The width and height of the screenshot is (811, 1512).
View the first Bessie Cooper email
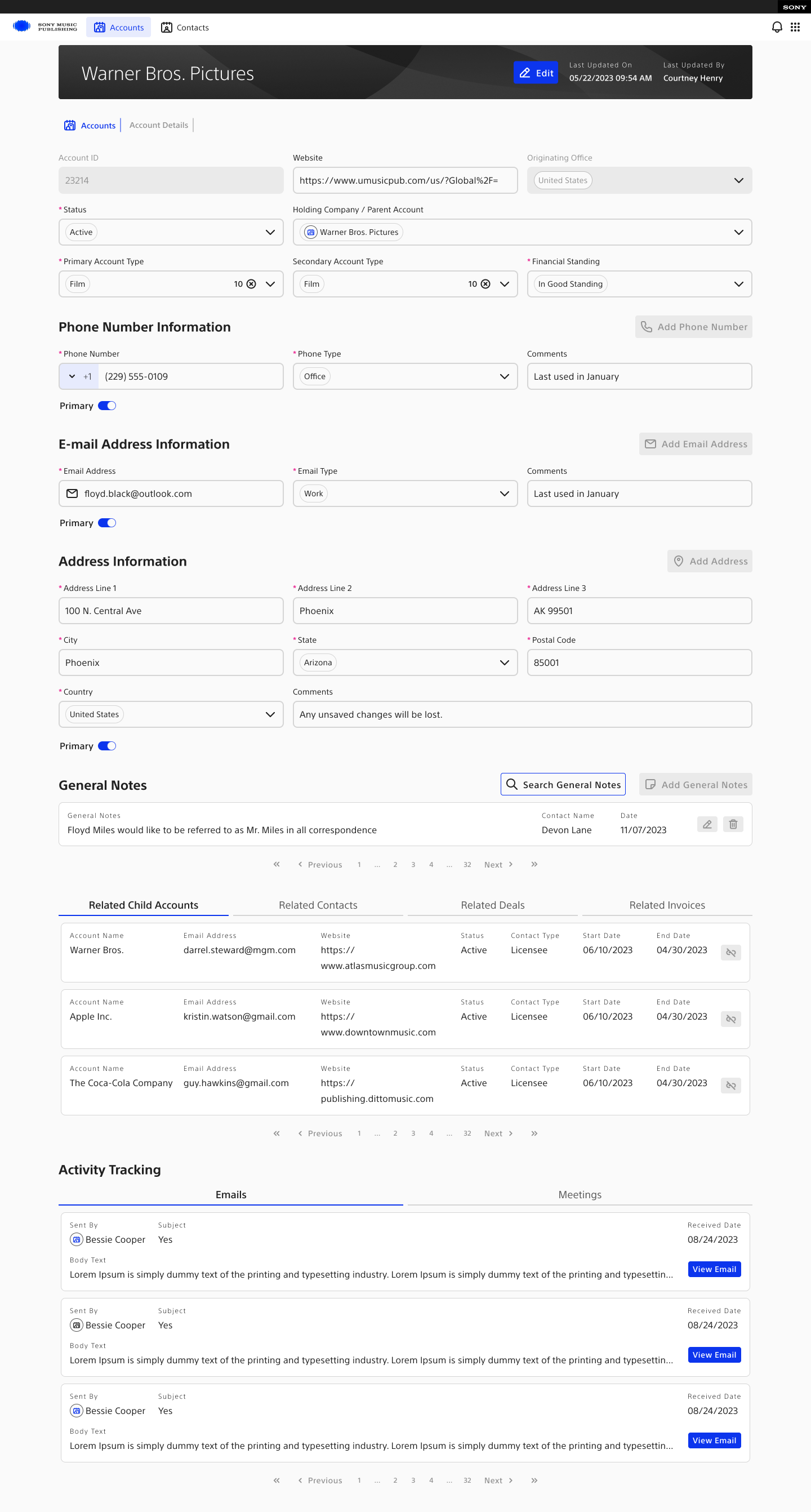click(x=714, y=1269)
